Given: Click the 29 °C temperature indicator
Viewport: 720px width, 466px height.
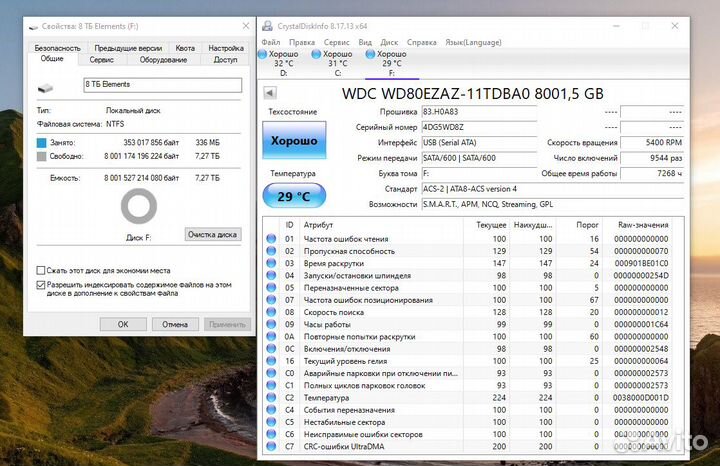Looking at the screenshot, I should tap(294, 196).
